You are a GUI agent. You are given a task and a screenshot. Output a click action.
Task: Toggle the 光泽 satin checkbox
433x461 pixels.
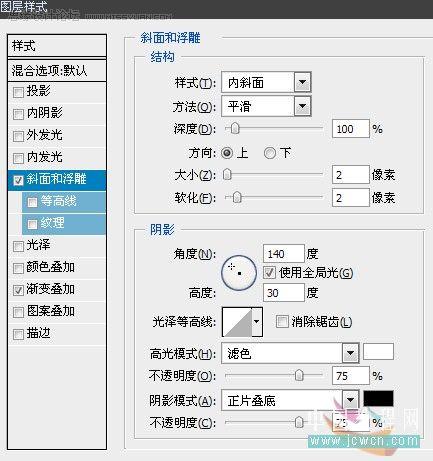tap(18, 246)
